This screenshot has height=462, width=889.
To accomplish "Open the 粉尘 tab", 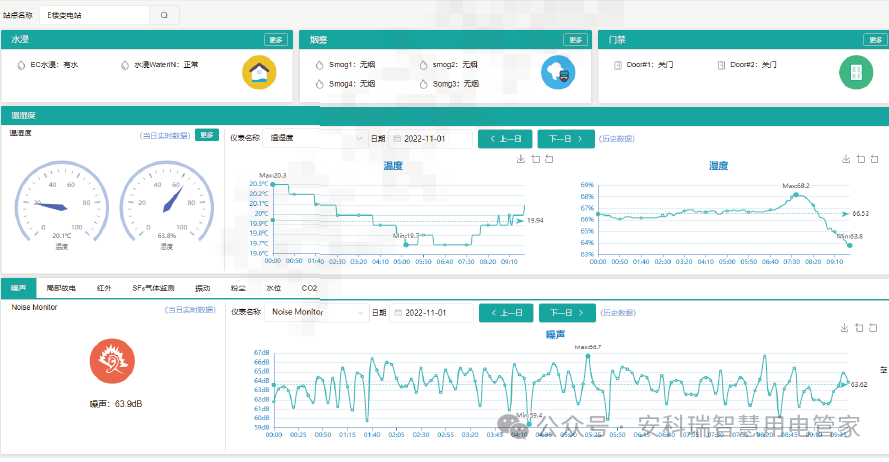I will [238, 288].
